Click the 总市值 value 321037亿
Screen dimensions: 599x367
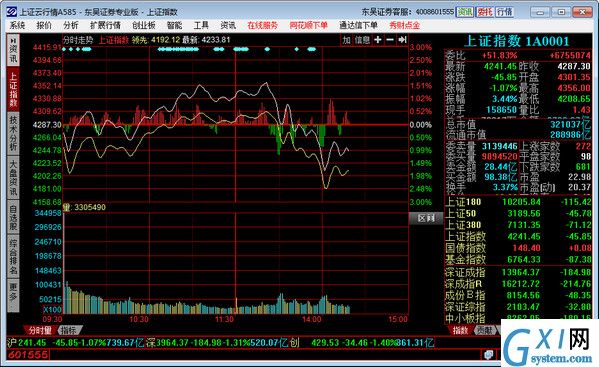(x=570, y=124)
